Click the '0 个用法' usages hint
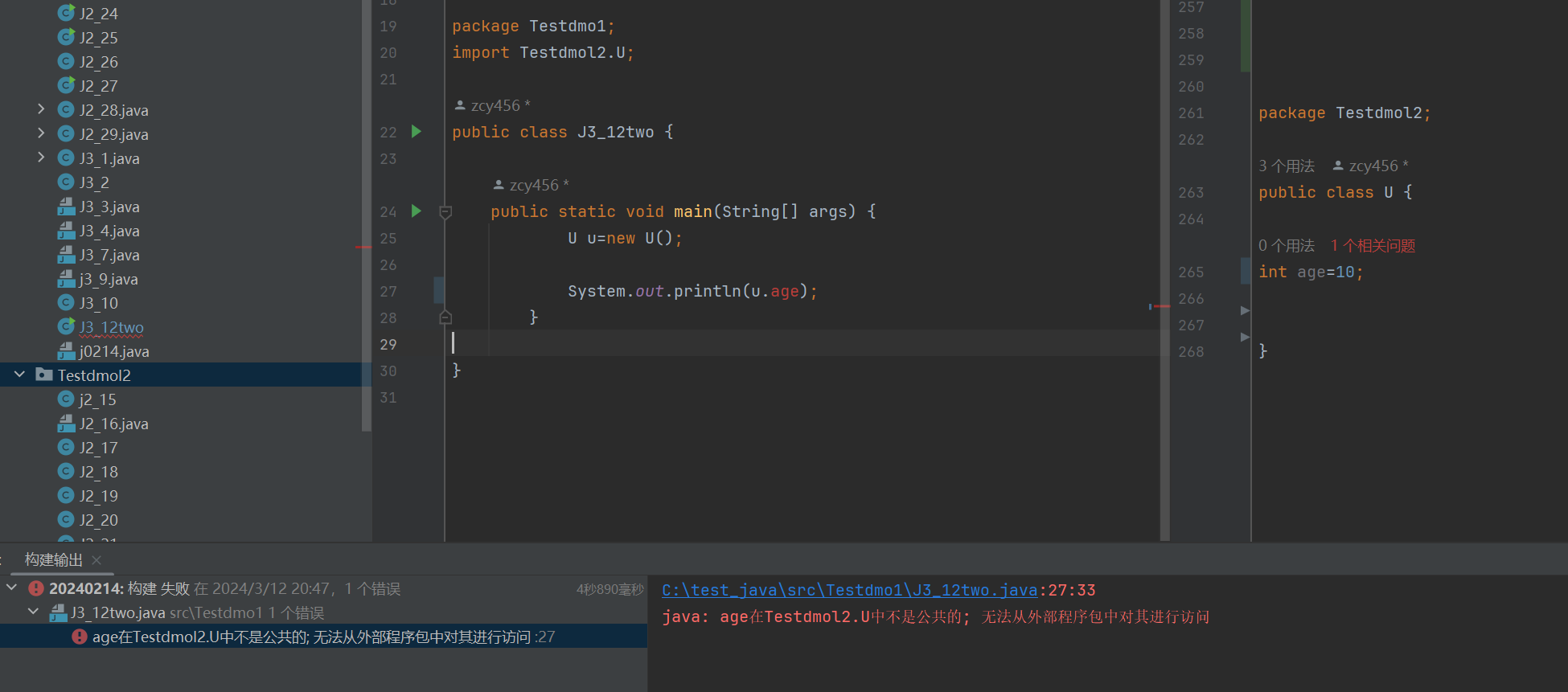 click(x=1287, y=245)
